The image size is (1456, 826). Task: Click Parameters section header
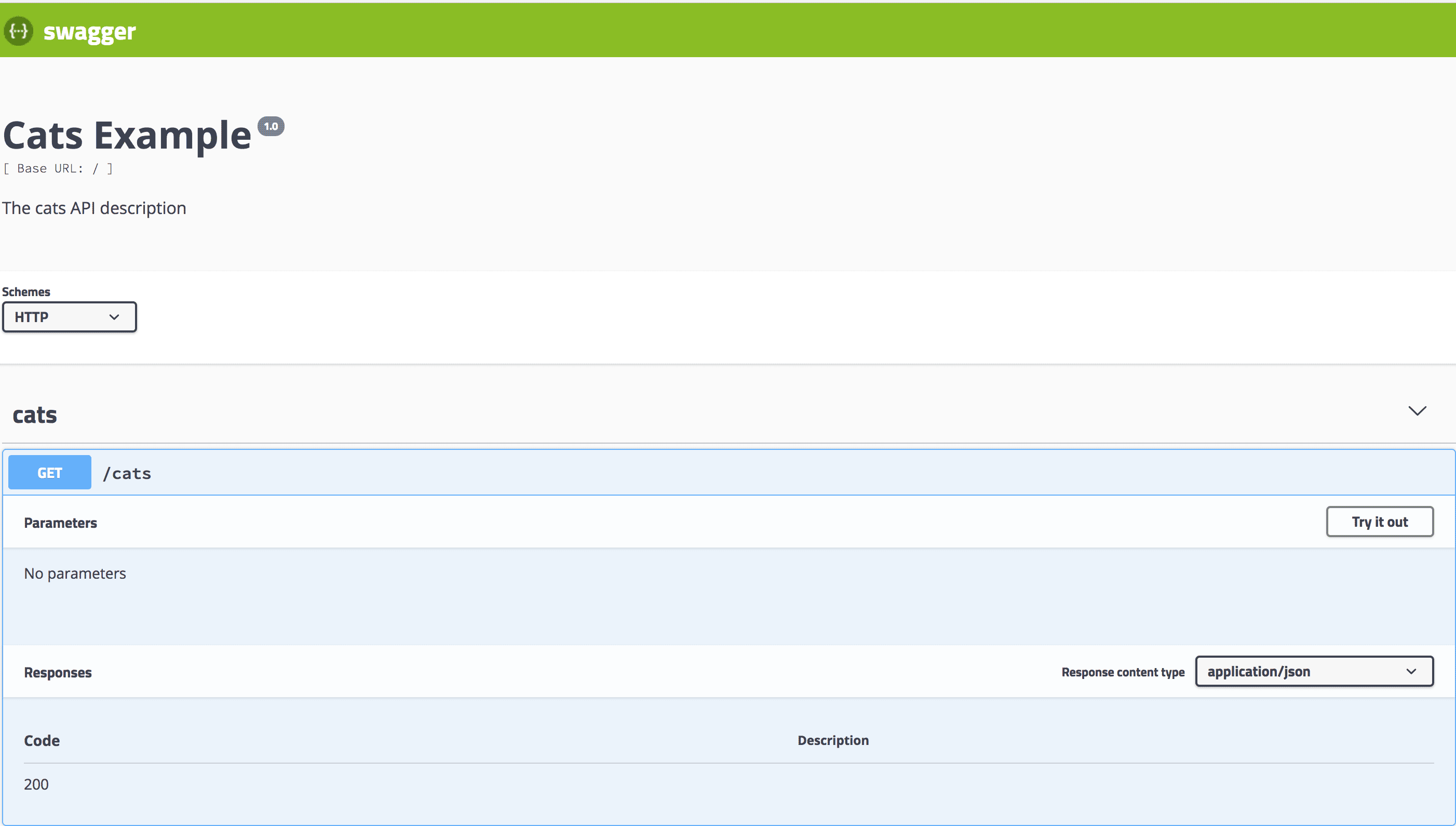[x=60, y=521]
